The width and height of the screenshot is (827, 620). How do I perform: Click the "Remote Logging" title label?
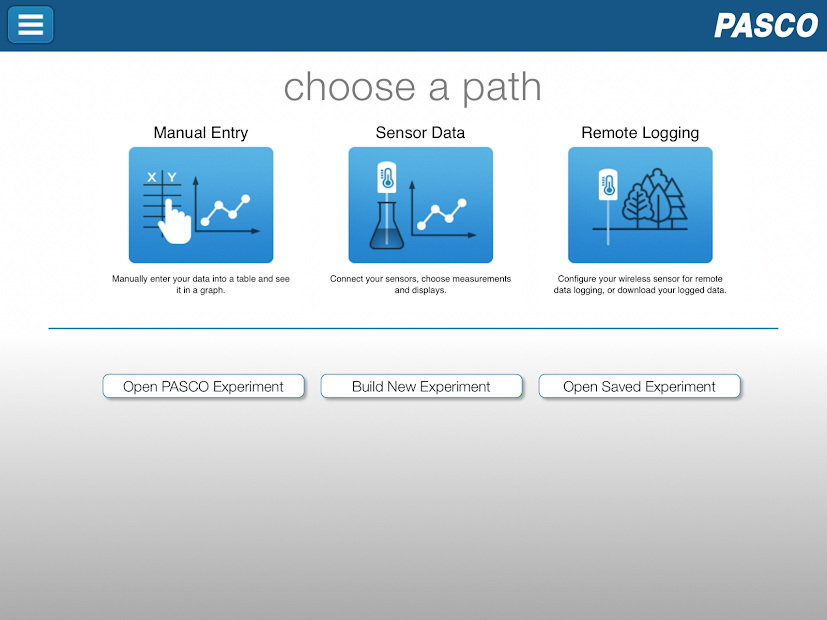640,133
